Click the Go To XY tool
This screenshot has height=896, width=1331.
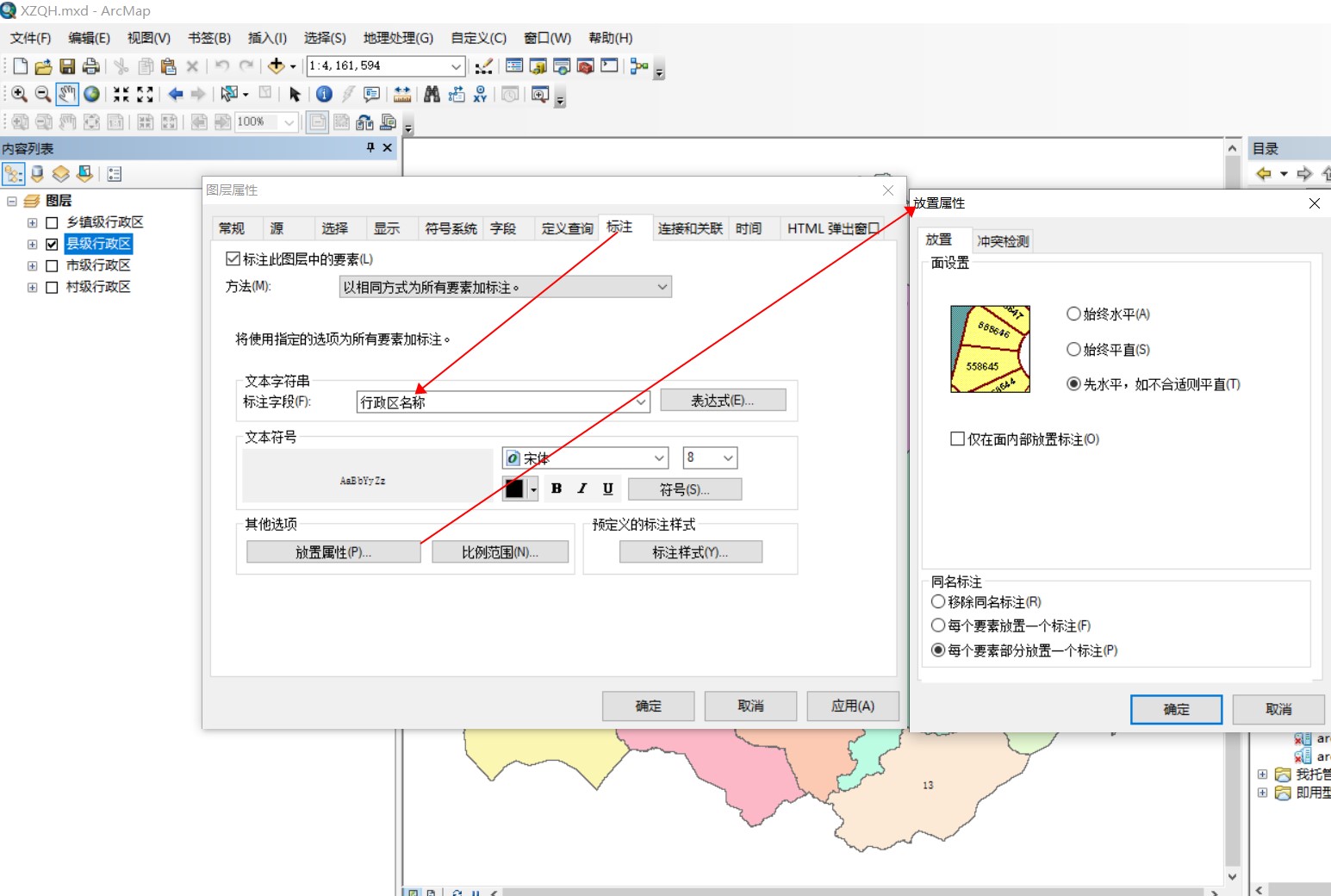[480, 94]
